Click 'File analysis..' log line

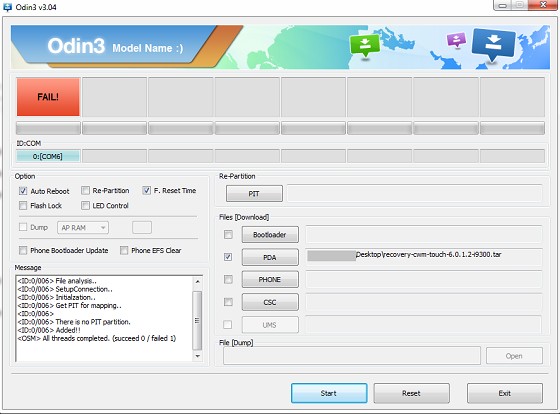pos(57,281)
